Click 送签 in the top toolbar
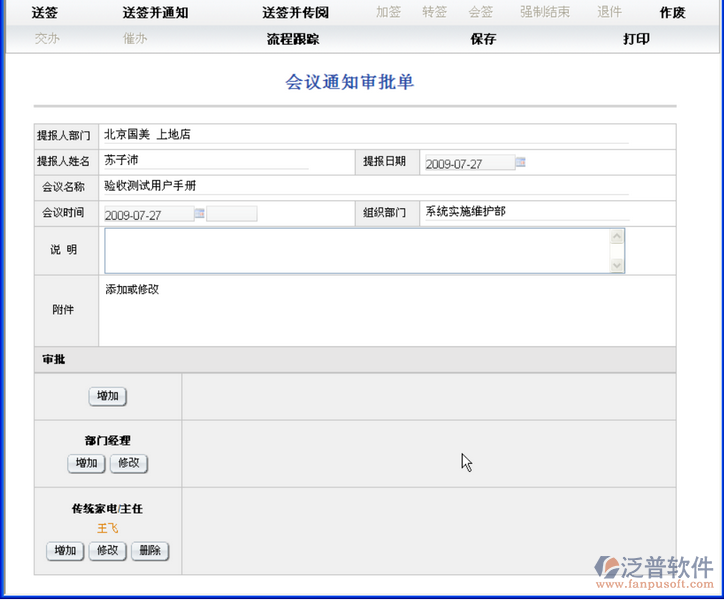 coord(45,13)
